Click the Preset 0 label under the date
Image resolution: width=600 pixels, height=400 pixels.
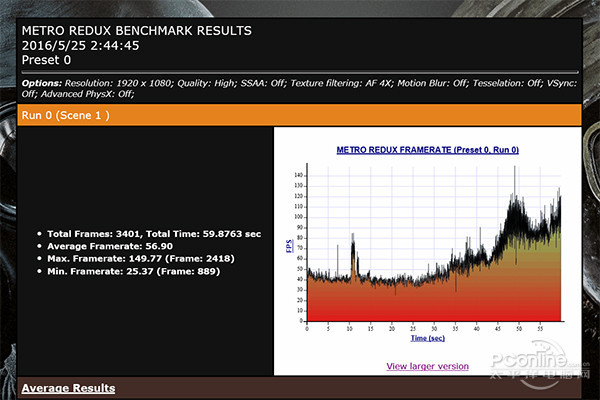48,59
